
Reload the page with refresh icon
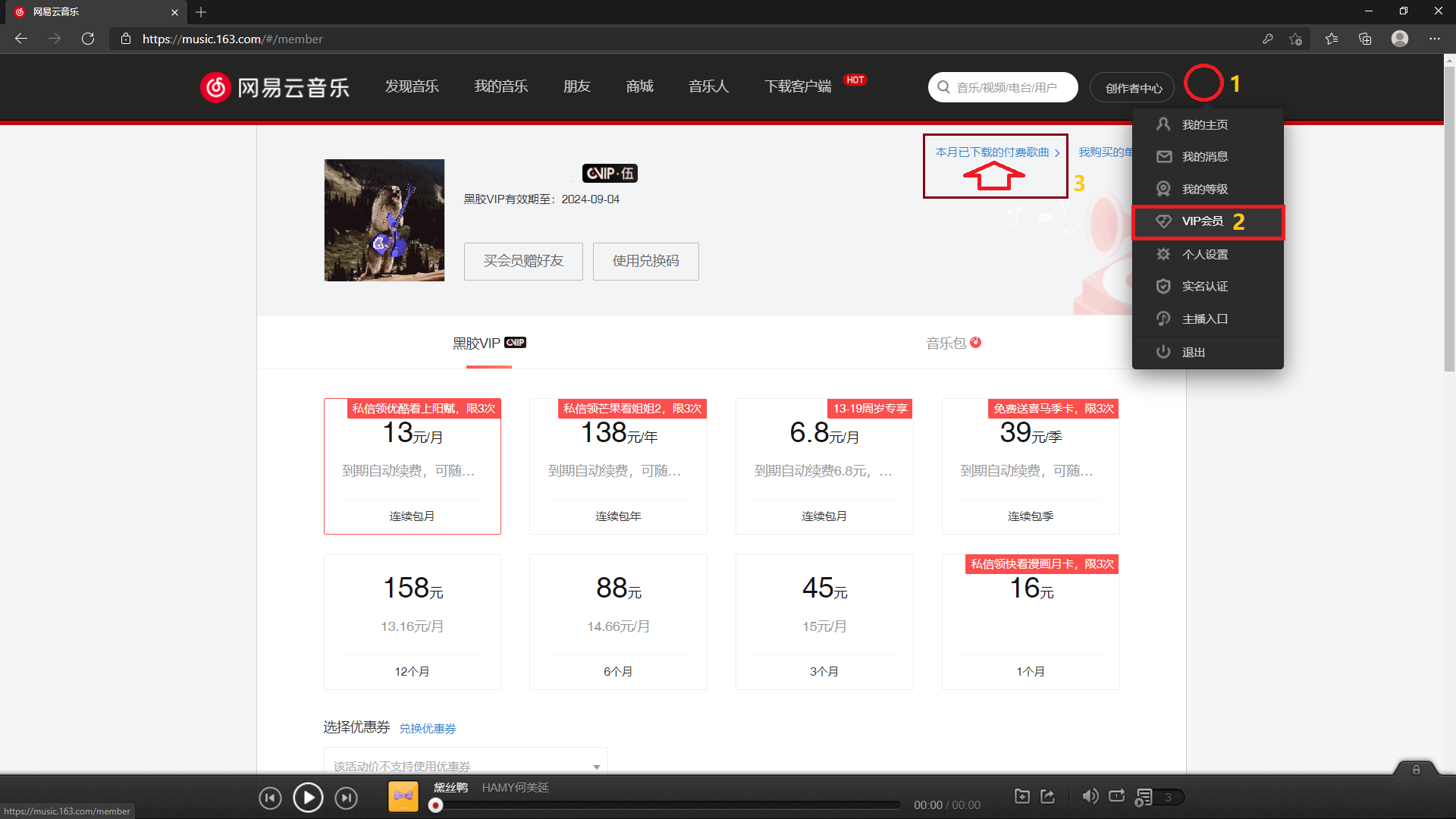[x=88, y=39]
